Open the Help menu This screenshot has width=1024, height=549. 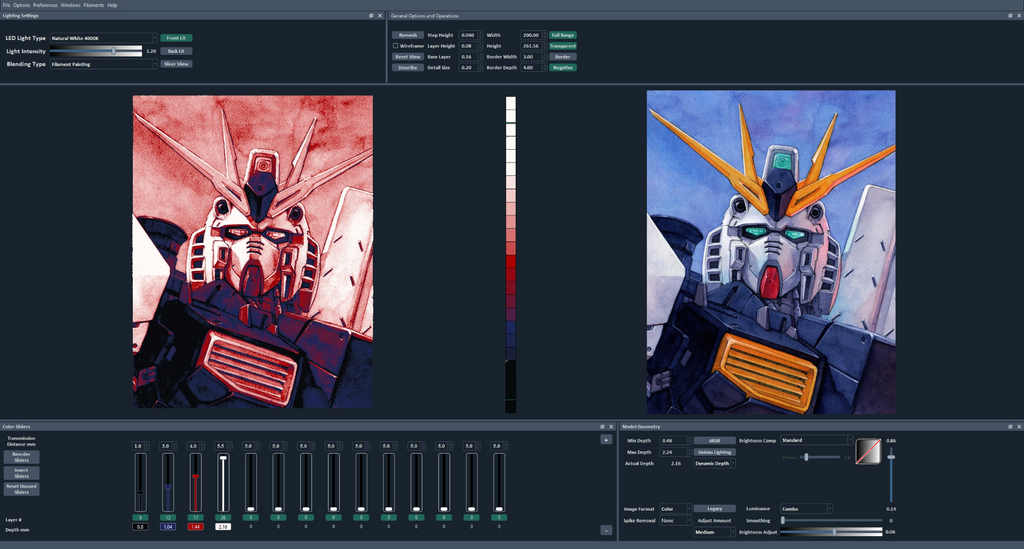point(112,5)
